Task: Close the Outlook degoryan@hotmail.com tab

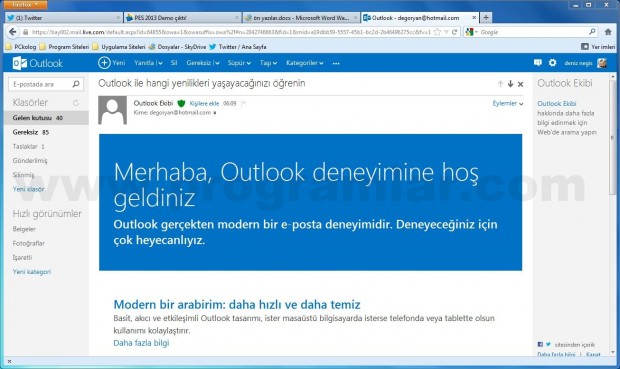Action: tap(474, 18)
